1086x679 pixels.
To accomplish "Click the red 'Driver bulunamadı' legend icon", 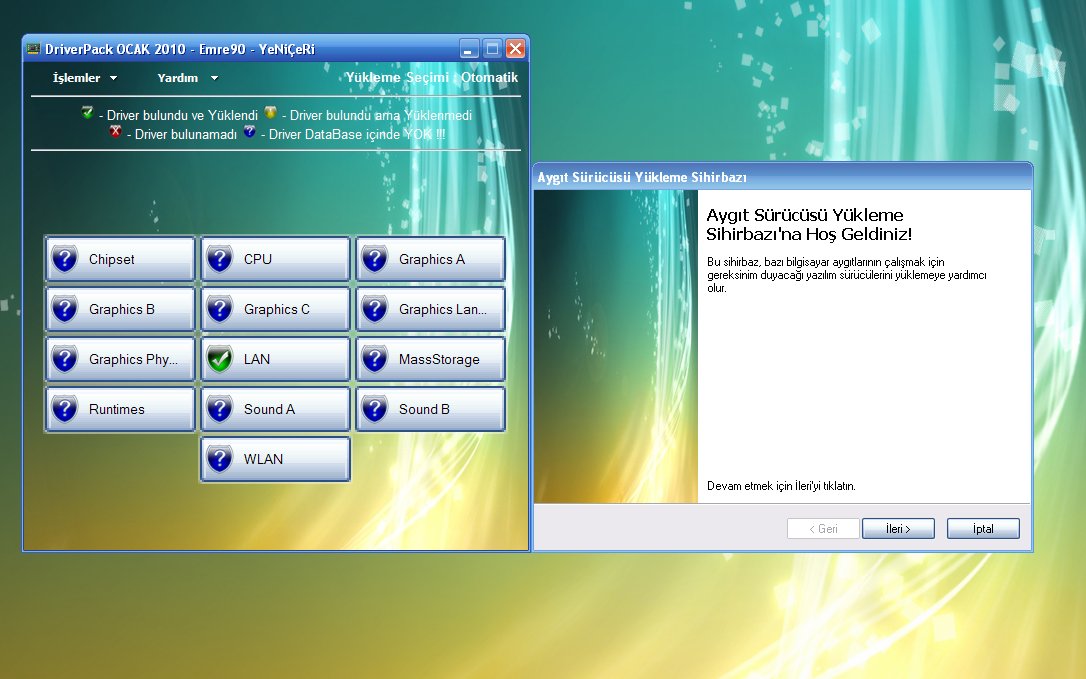I will [x=116, y=131].
